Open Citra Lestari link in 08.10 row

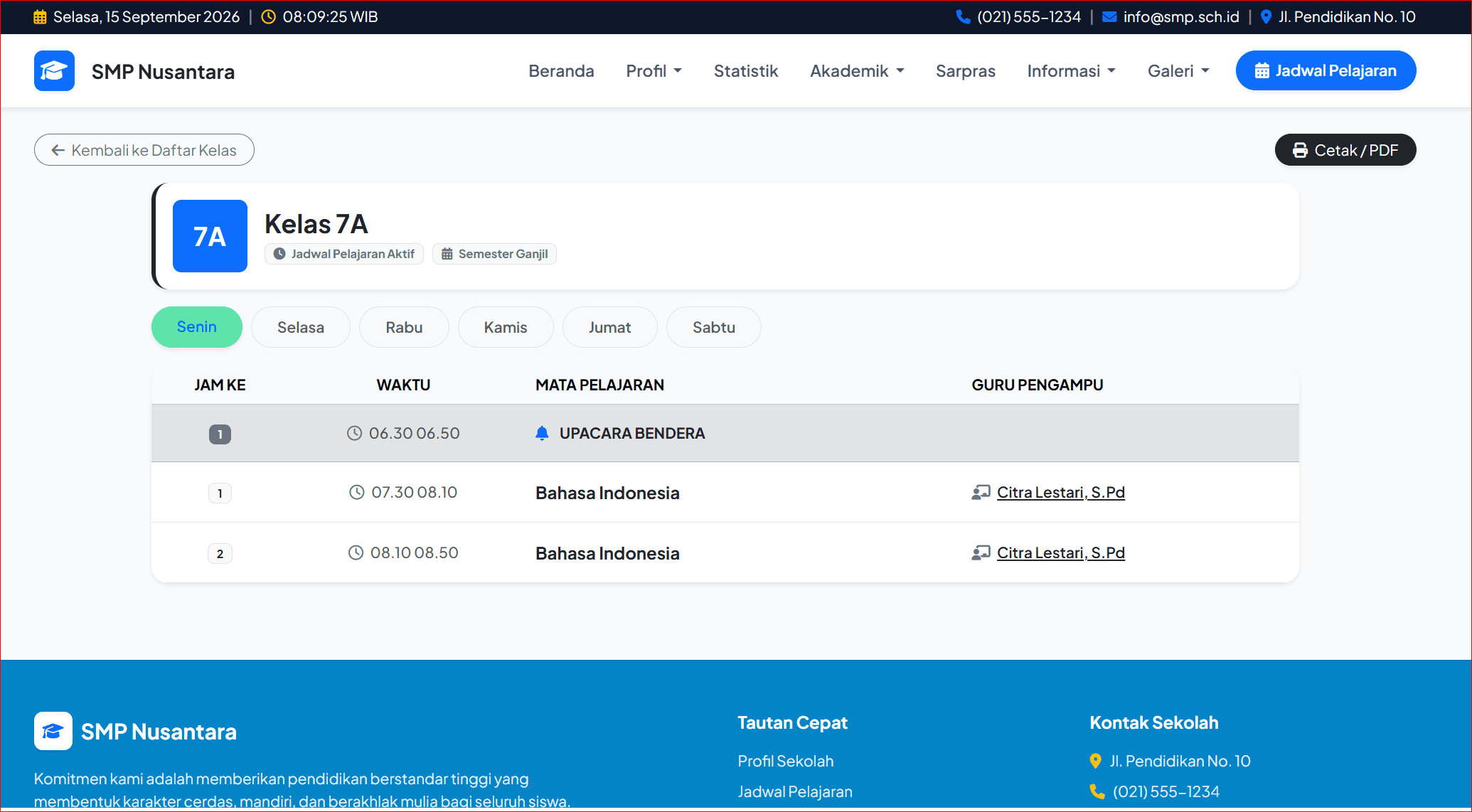coord(1061,552)
